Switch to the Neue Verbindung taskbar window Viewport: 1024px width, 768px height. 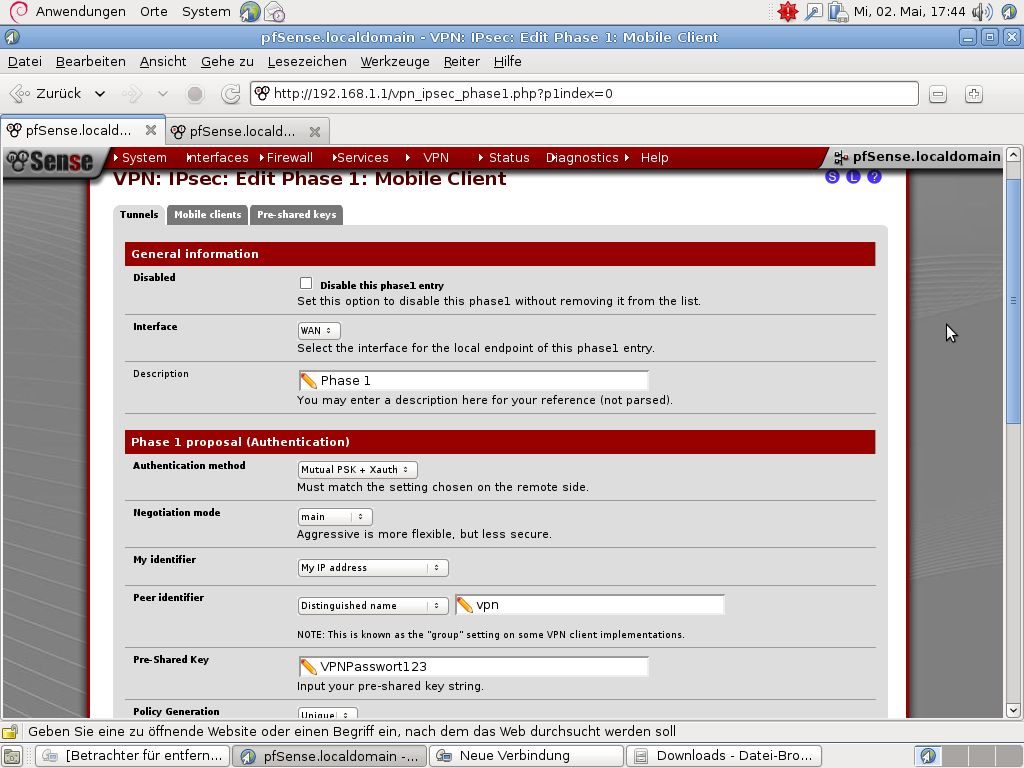(x=526, y=756)
